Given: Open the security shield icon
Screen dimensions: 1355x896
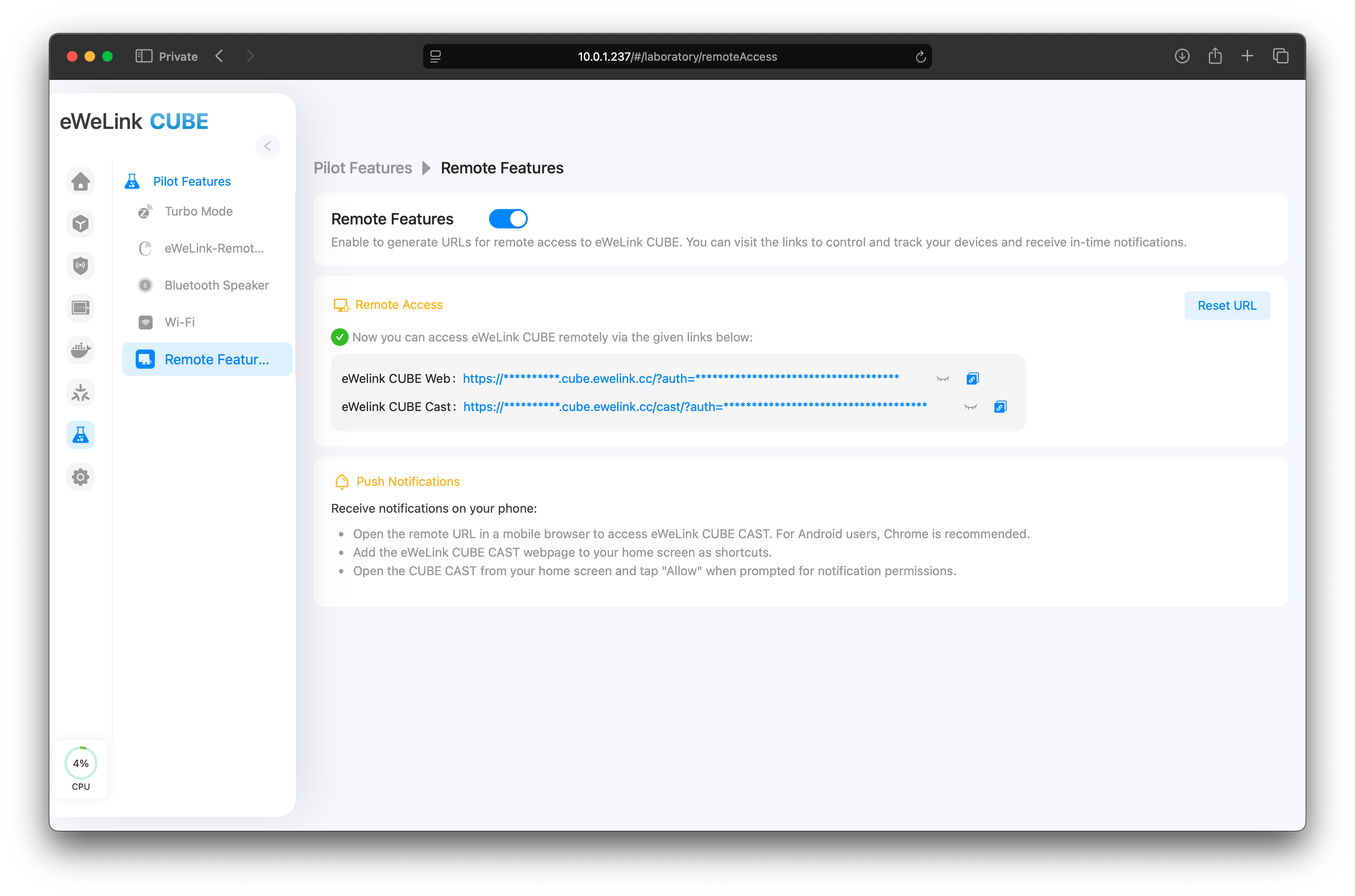Looking at the screenshot, I should (81, 266).
